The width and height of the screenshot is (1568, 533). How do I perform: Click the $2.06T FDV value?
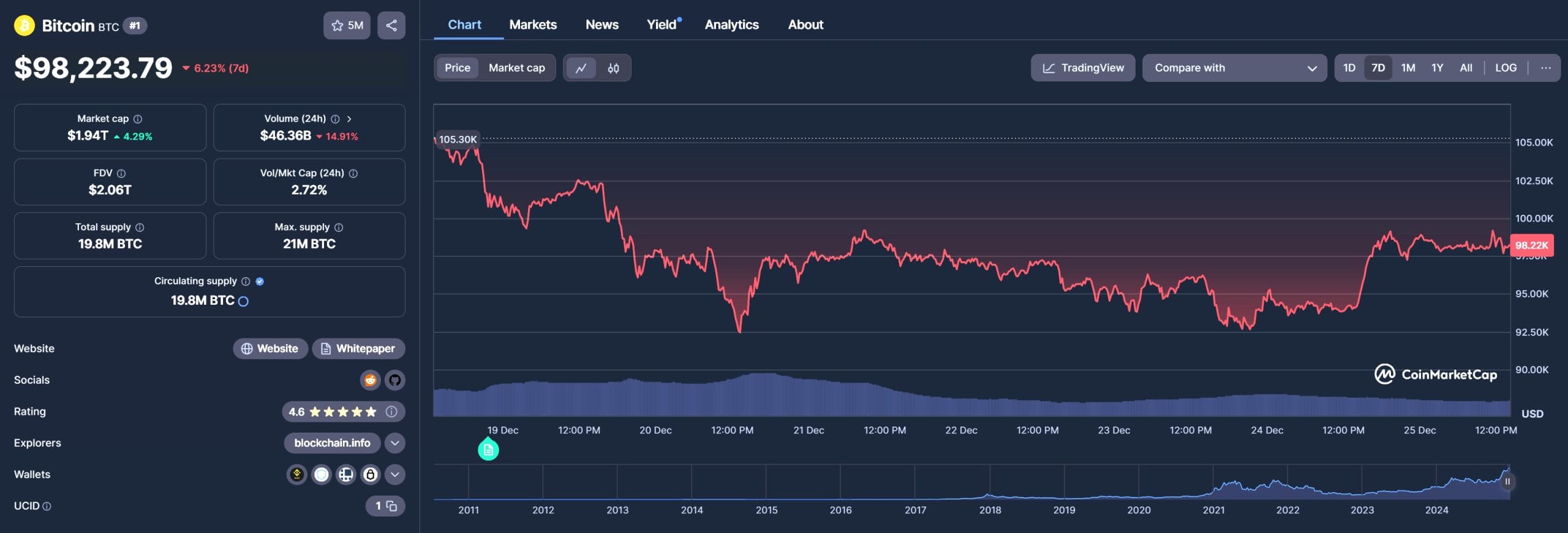[110, 190]
